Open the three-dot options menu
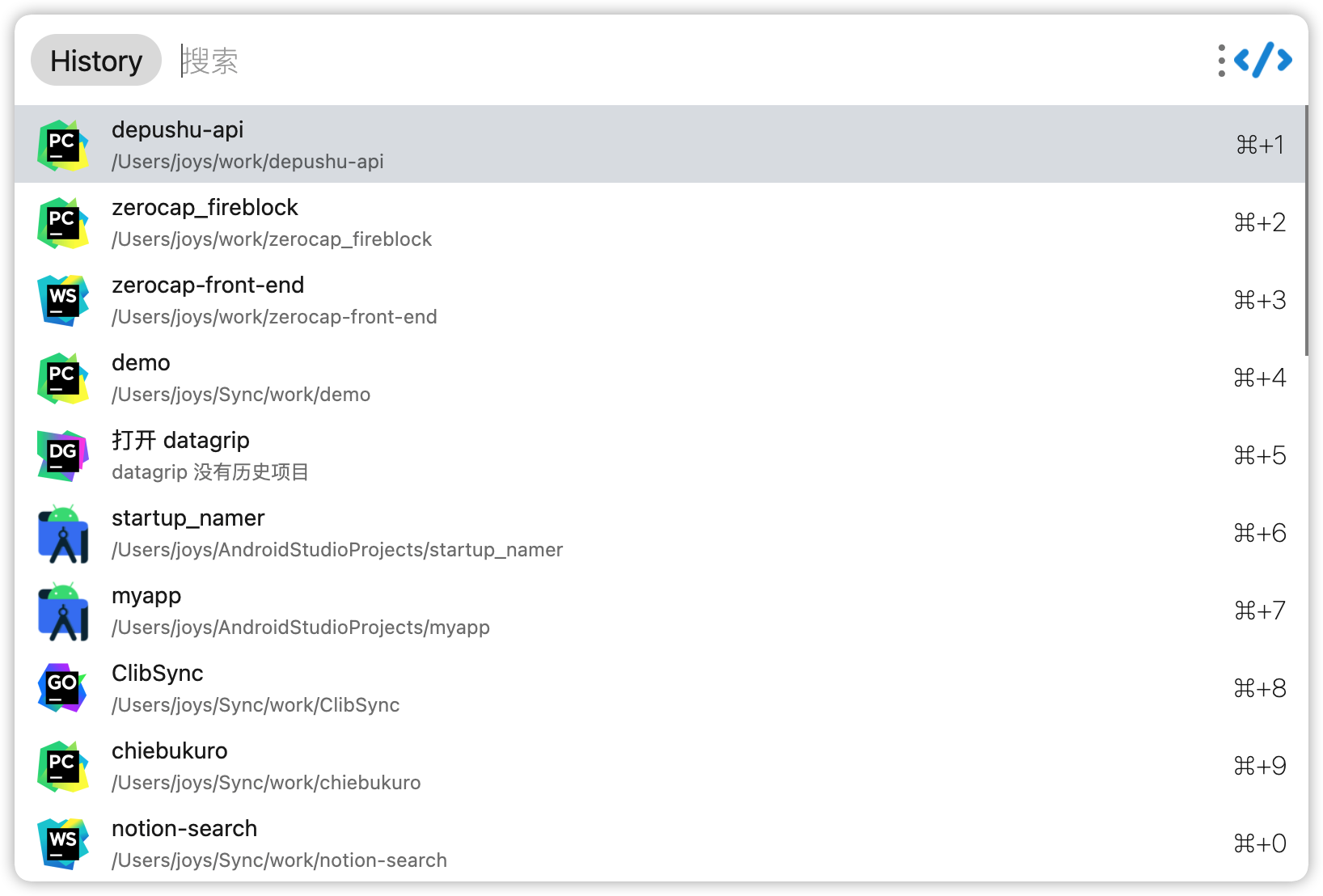 pos(1221,61)
